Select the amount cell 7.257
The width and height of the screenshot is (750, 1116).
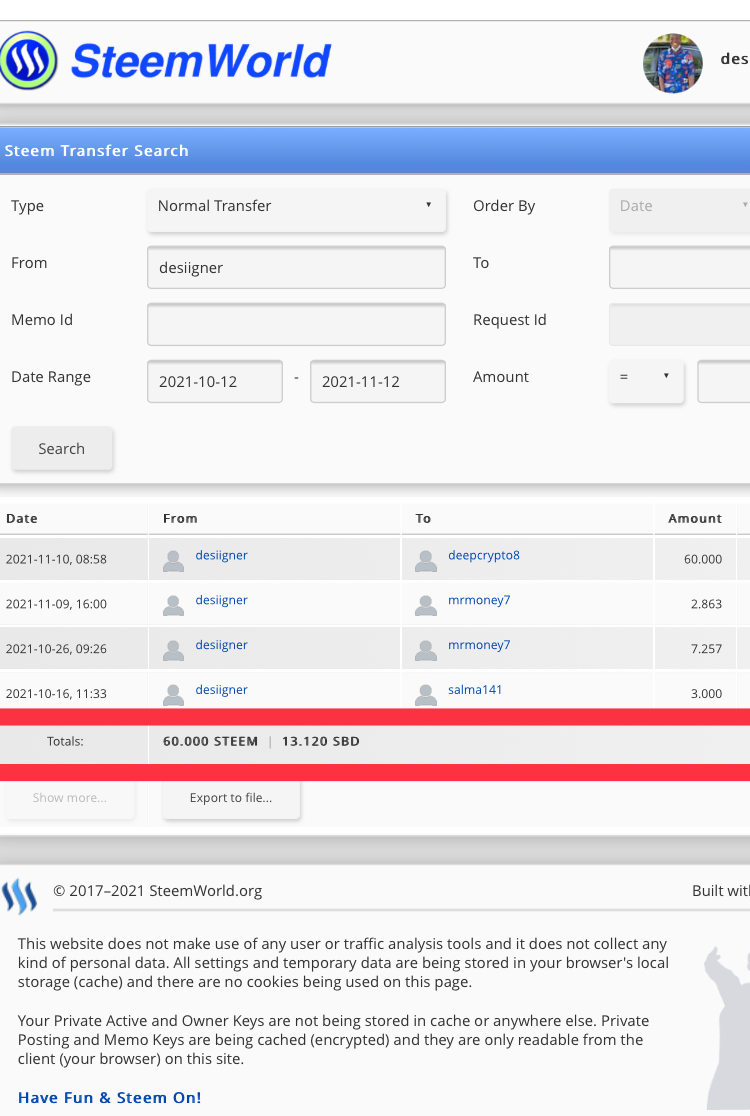(706, 649)
